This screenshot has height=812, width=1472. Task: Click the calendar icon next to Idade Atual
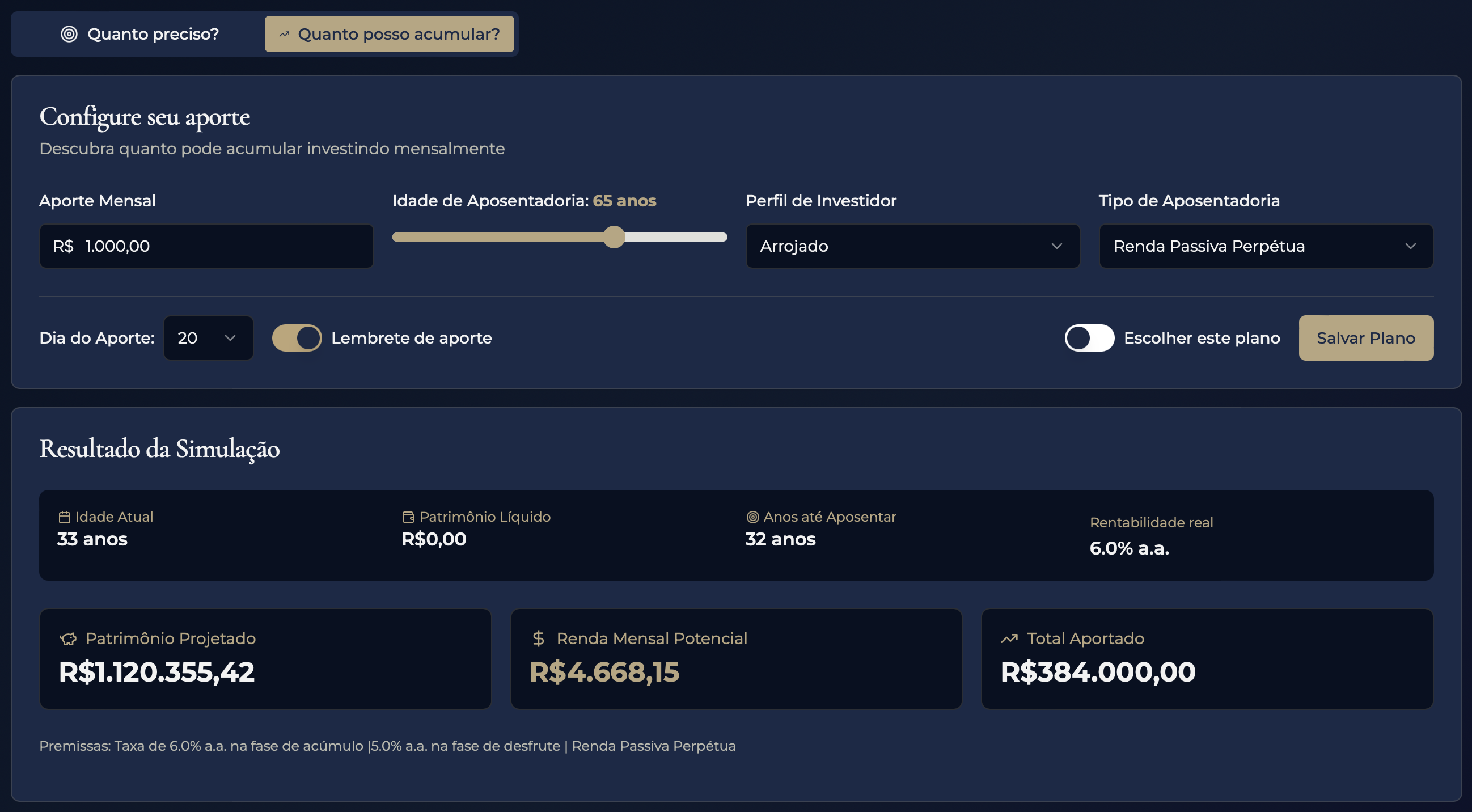coord(64,517)
